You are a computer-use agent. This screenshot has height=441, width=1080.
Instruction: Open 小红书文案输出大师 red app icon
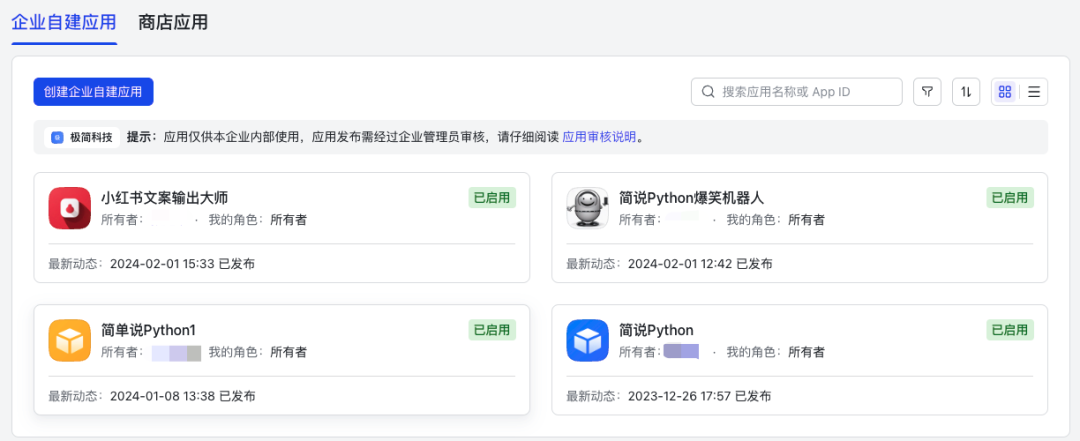coord(70,208)
